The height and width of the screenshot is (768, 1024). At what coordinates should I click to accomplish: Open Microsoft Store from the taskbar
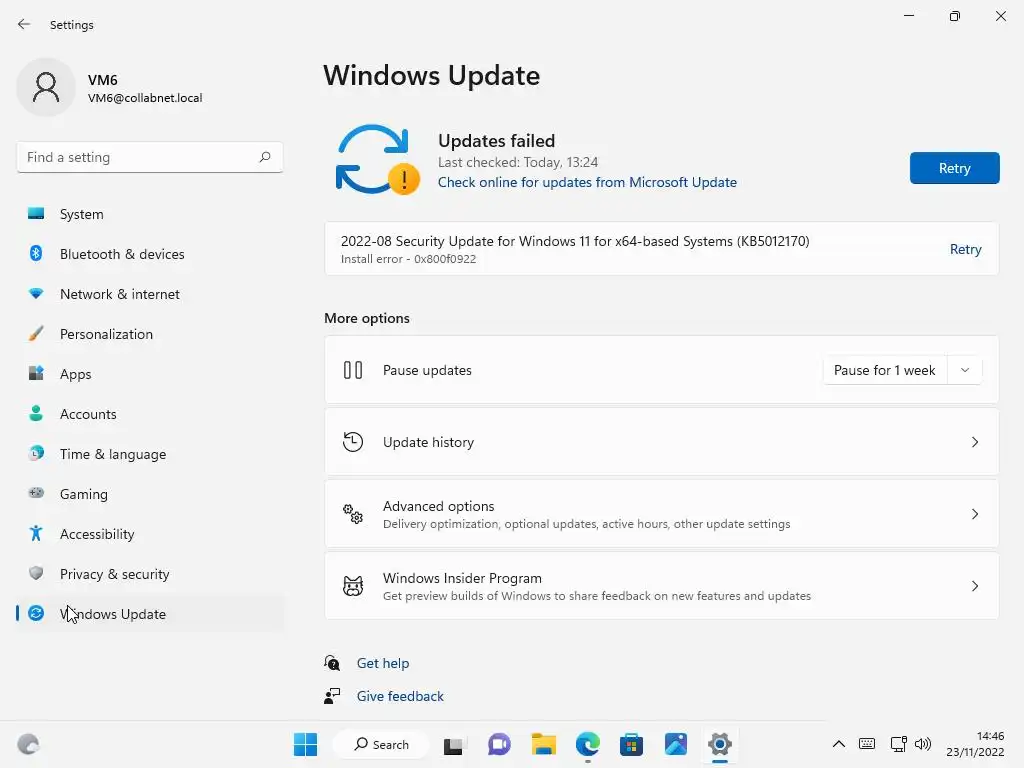click(x=632, y=744)
